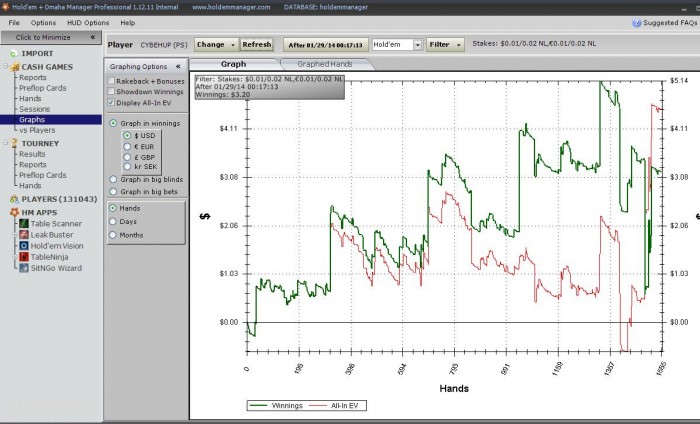Viewport: 700px width, 424px height.
Task: Click the Cash Games chips icon
Action: 15,67
